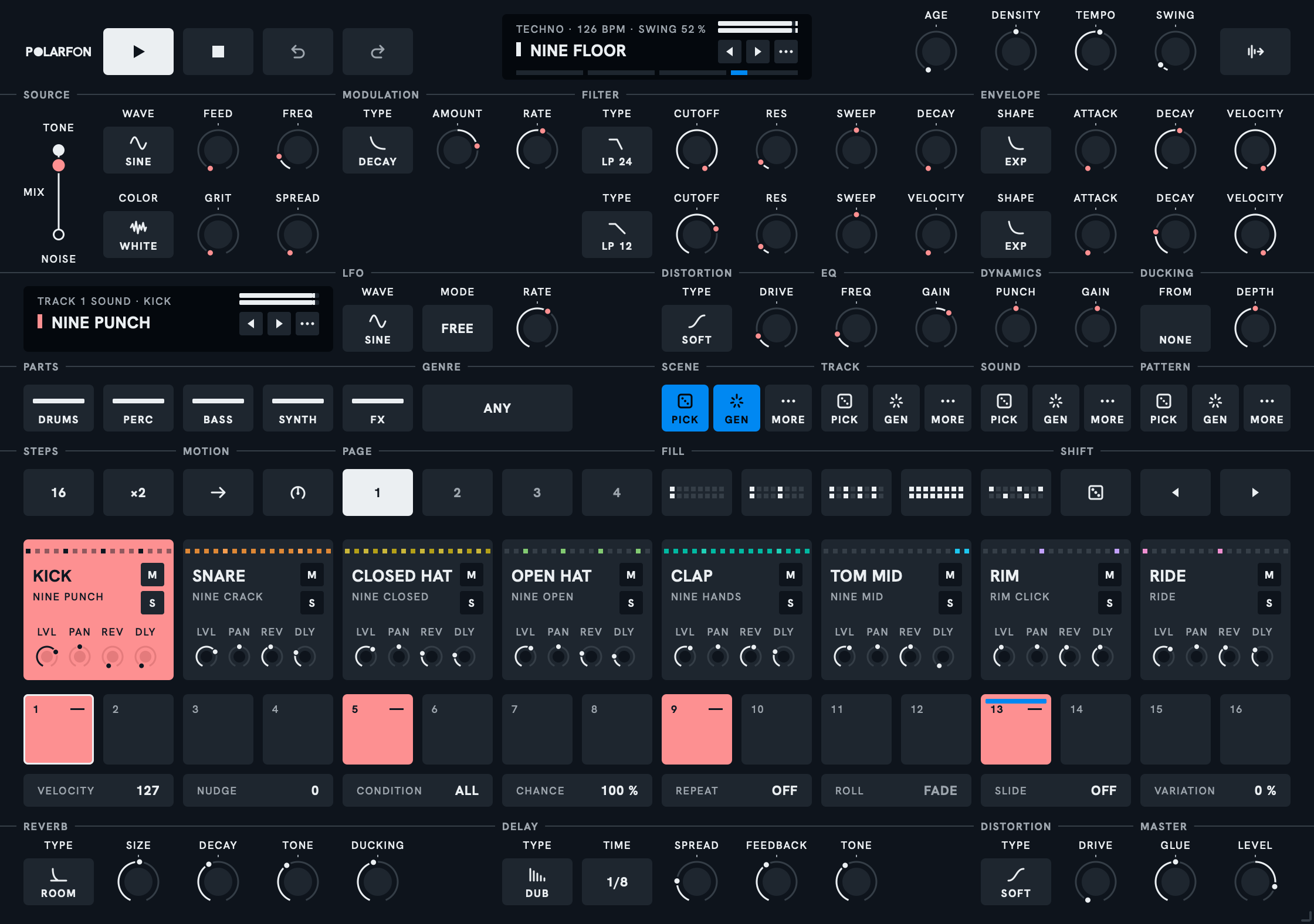Shift pattern right with the arrow

point(1255,492)
